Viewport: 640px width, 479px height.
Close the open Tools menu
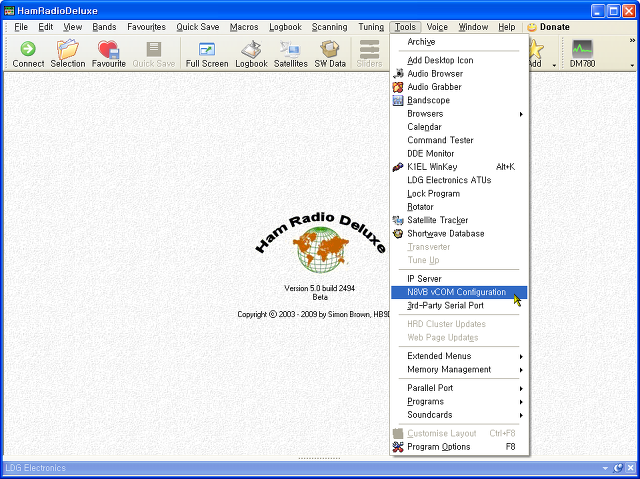click(405, 27)
